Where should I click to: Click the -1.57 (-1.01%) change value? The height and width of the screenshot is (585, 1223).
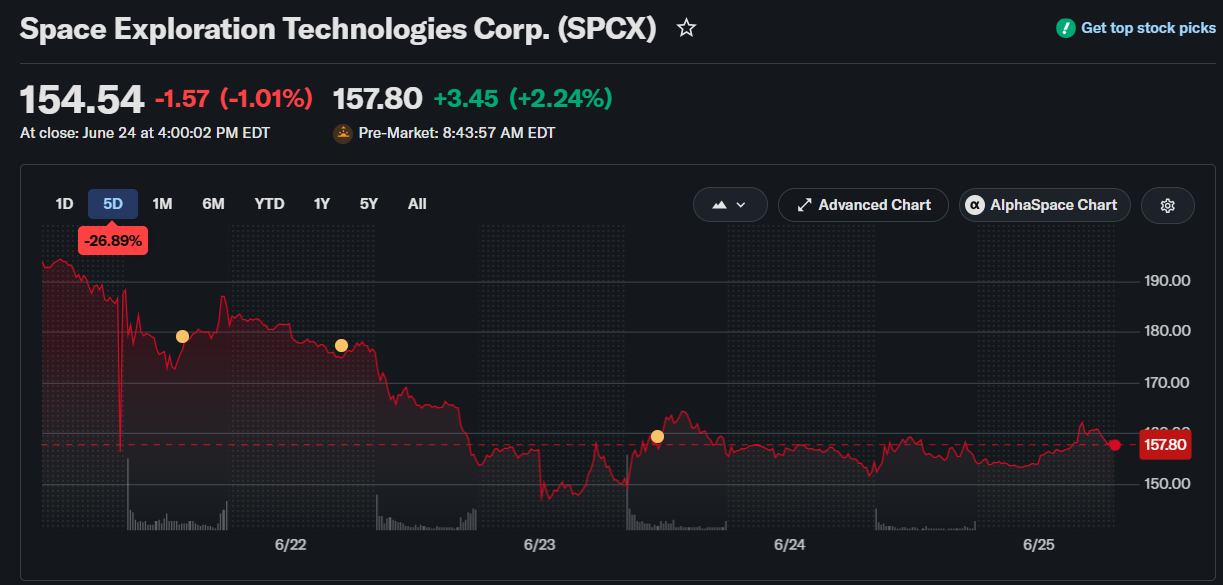tap(234, 99)
